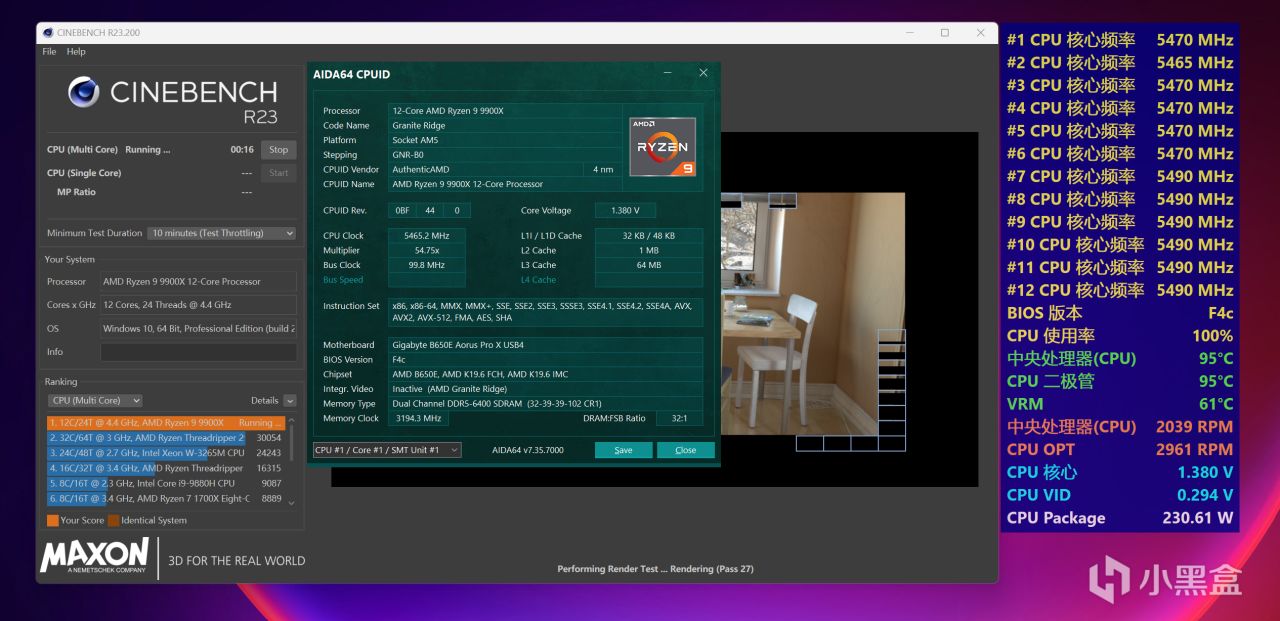Click the L3 Cache value 64 MB
Screen dimensions: 1280x621
pyautogui.click(x=648, y=265)
